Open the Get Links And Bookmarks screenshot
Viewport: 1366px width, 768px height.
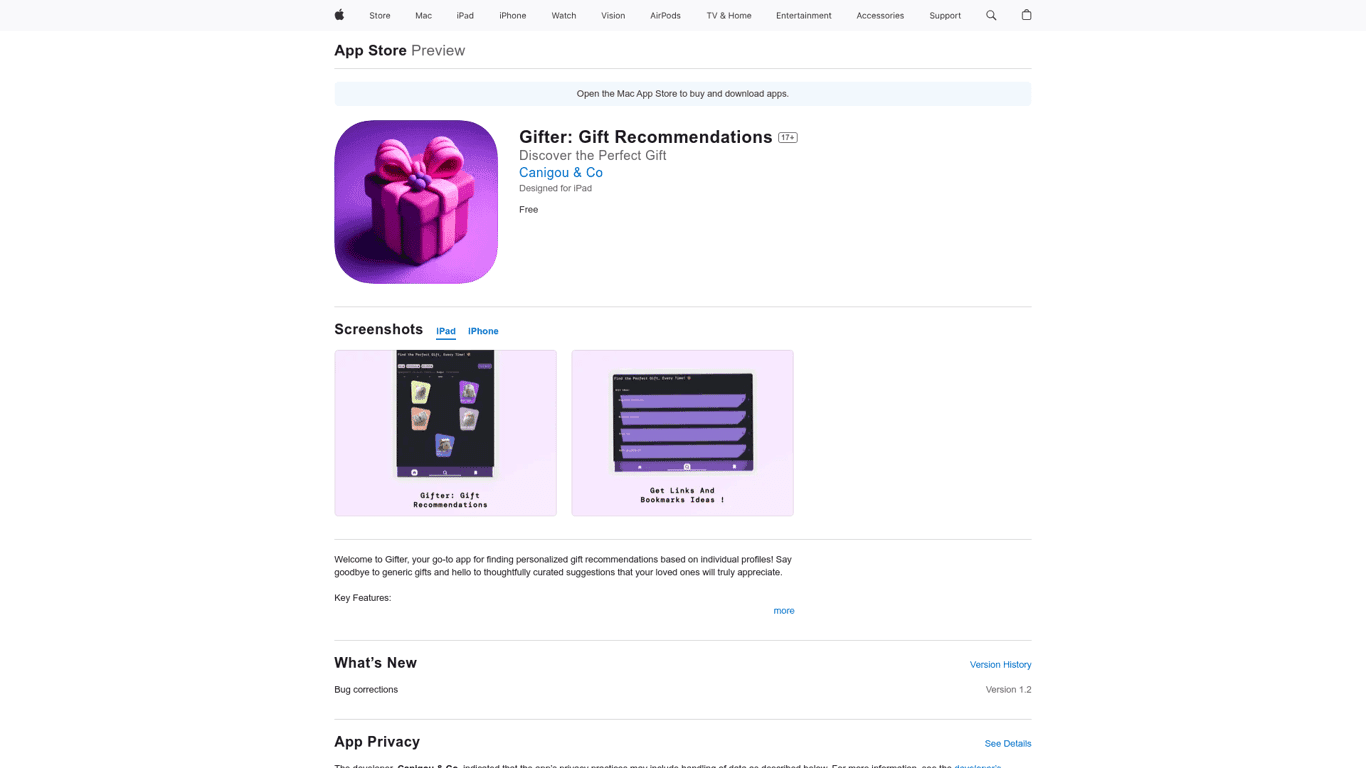click(682, 433)
